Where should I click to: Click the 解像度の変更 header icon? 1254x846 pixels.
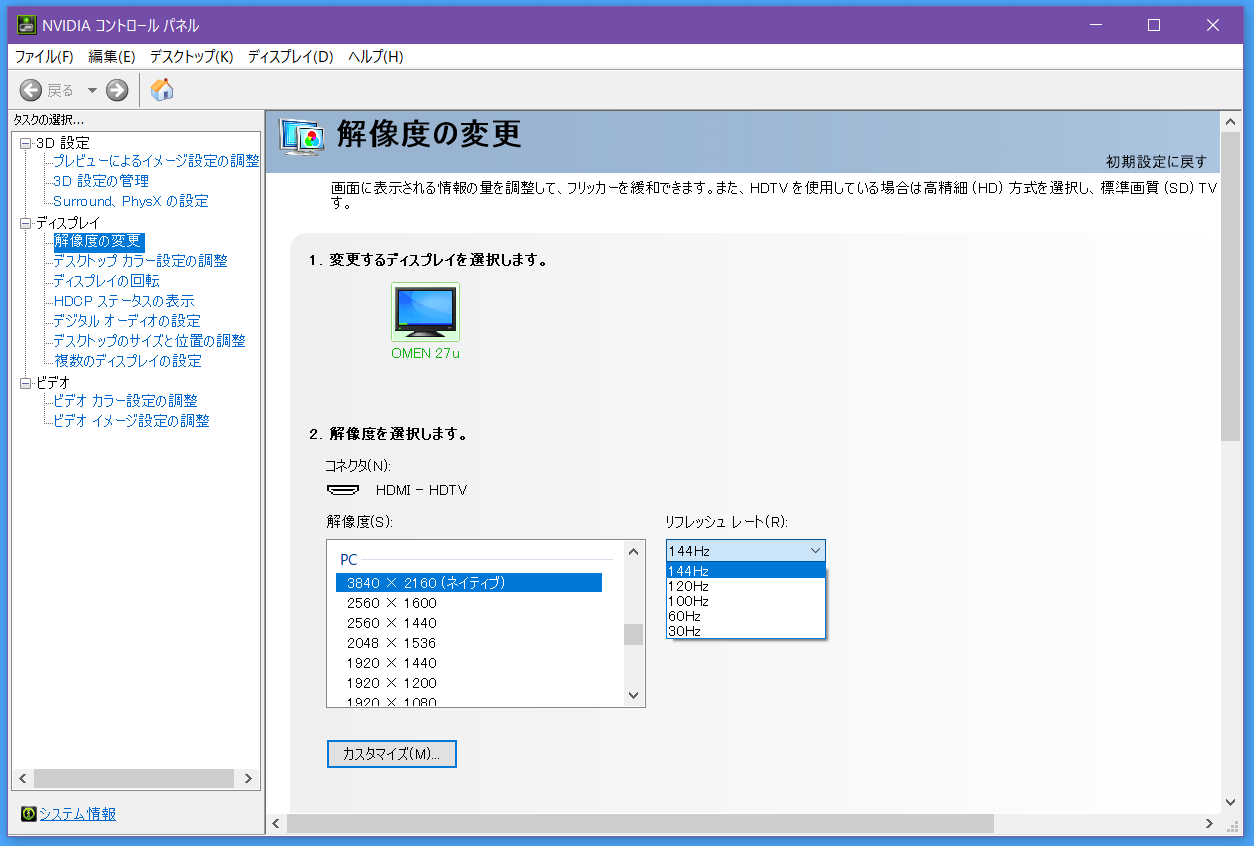302,136
